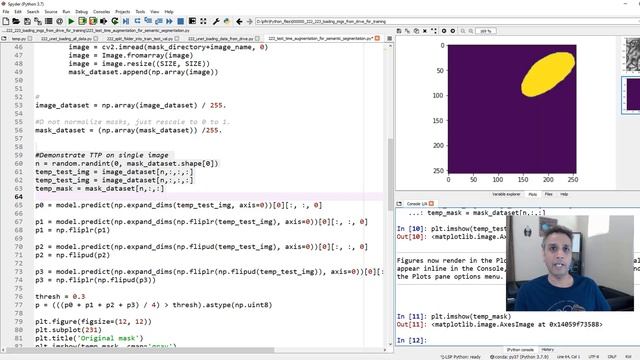Run current cell icon
Image resolution: width=640 pixels, height=360 pixels.
click(82, 21)
